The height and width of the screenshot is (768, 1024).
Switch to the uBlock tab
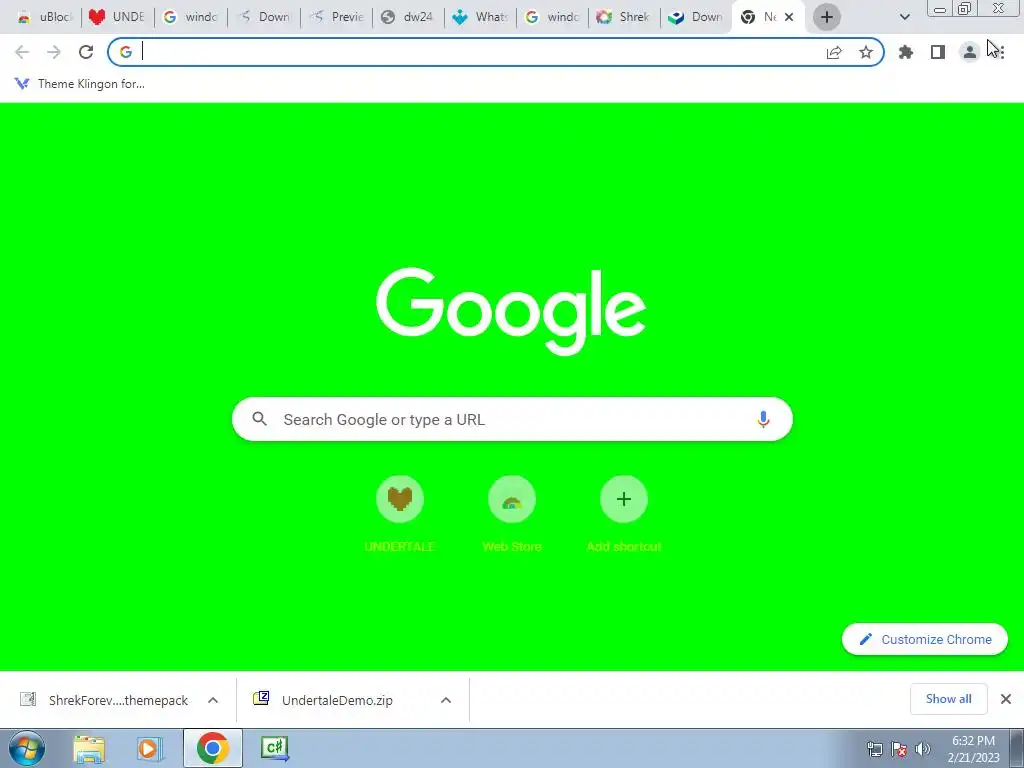pos(44,17)
